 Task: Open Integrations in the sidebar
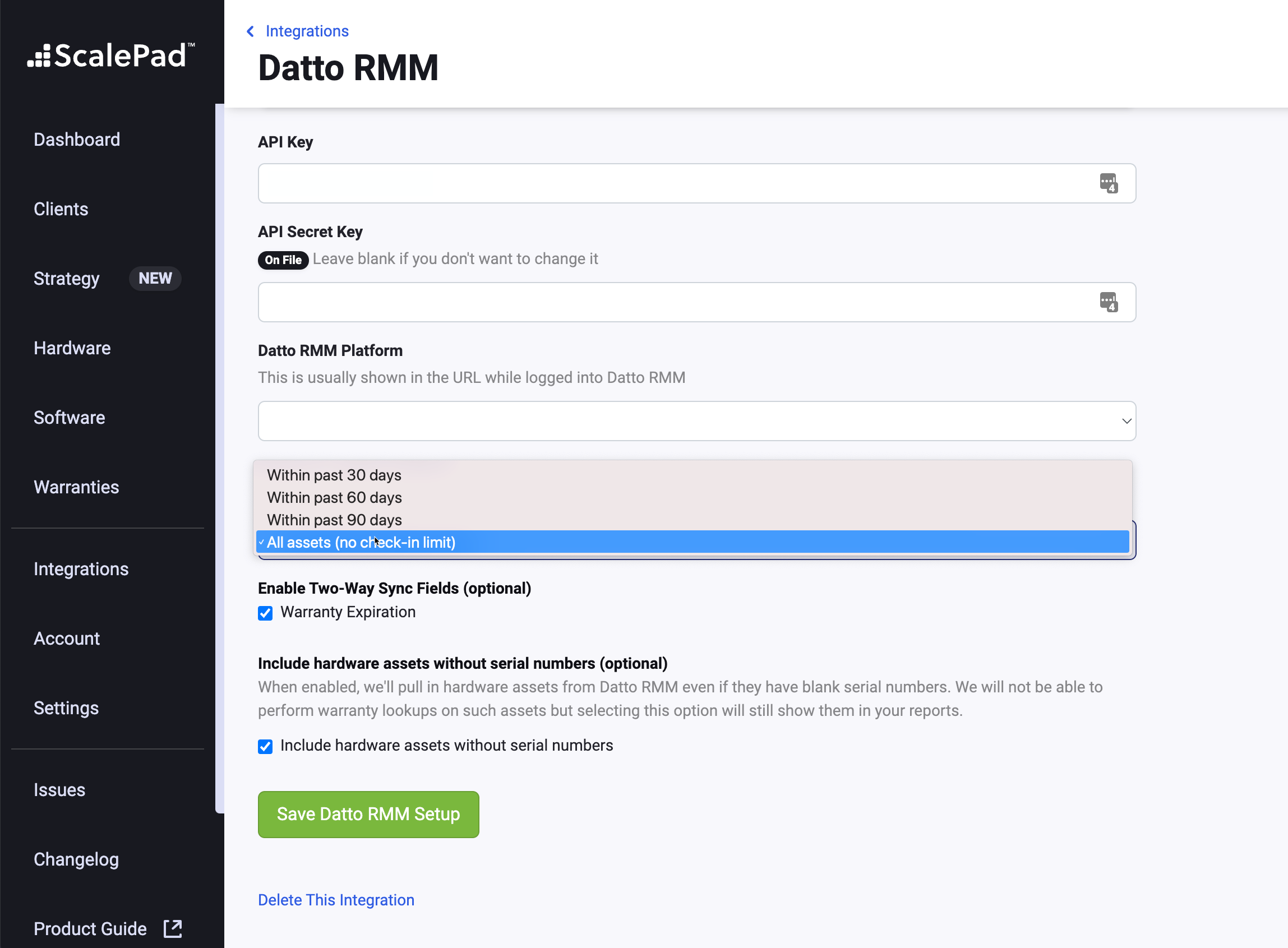[81, 568]
